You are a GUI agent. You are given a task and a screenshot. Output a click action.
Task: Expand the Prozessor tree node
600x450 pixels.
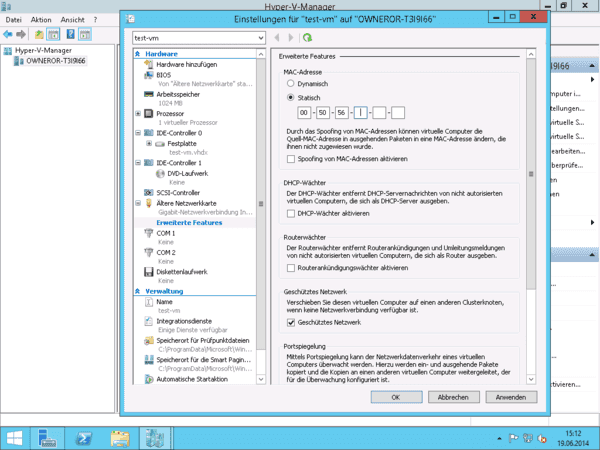138,114
